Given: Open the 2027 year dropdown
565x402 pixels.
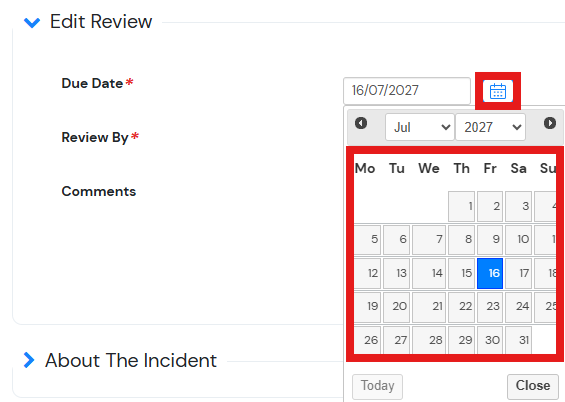Looking at the screenshot, I should (x=490, y=127).
